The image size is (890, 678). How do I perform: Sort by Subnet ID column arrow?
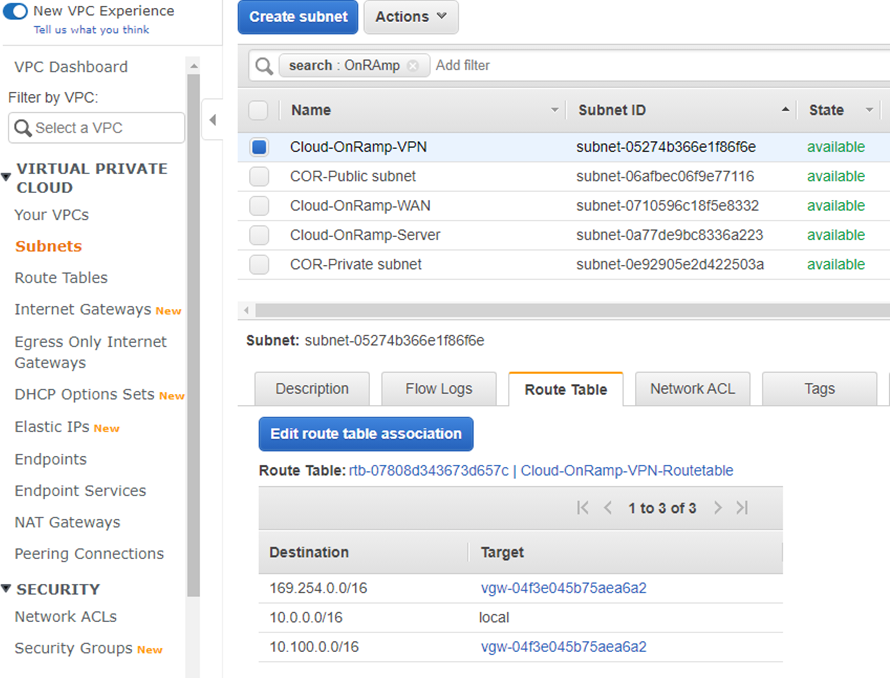tap(785, 110)
